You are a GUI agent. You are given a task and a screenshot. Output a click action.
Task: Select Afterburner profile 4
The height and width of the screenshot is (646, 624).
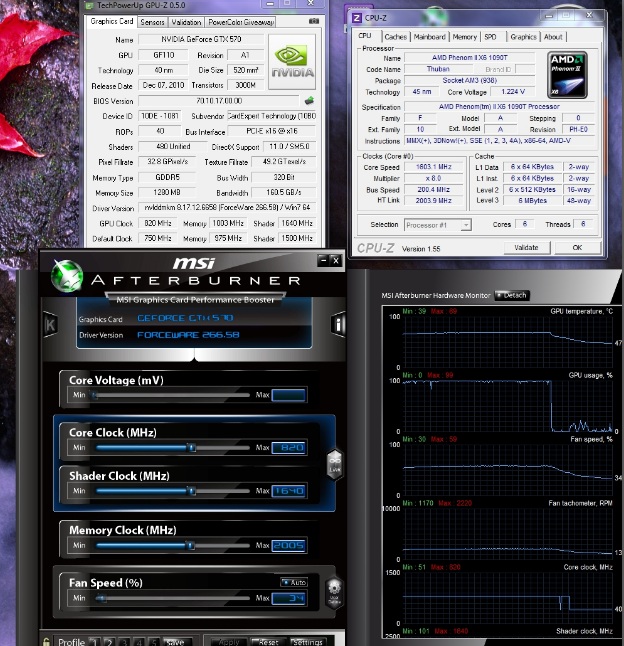click(139, 642)
